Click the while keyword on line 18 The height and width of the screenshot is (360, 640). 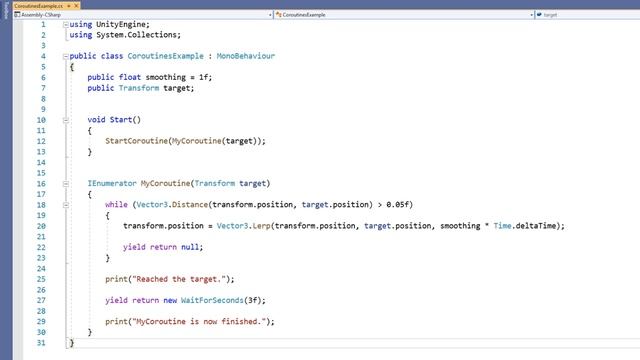[116, 205]
